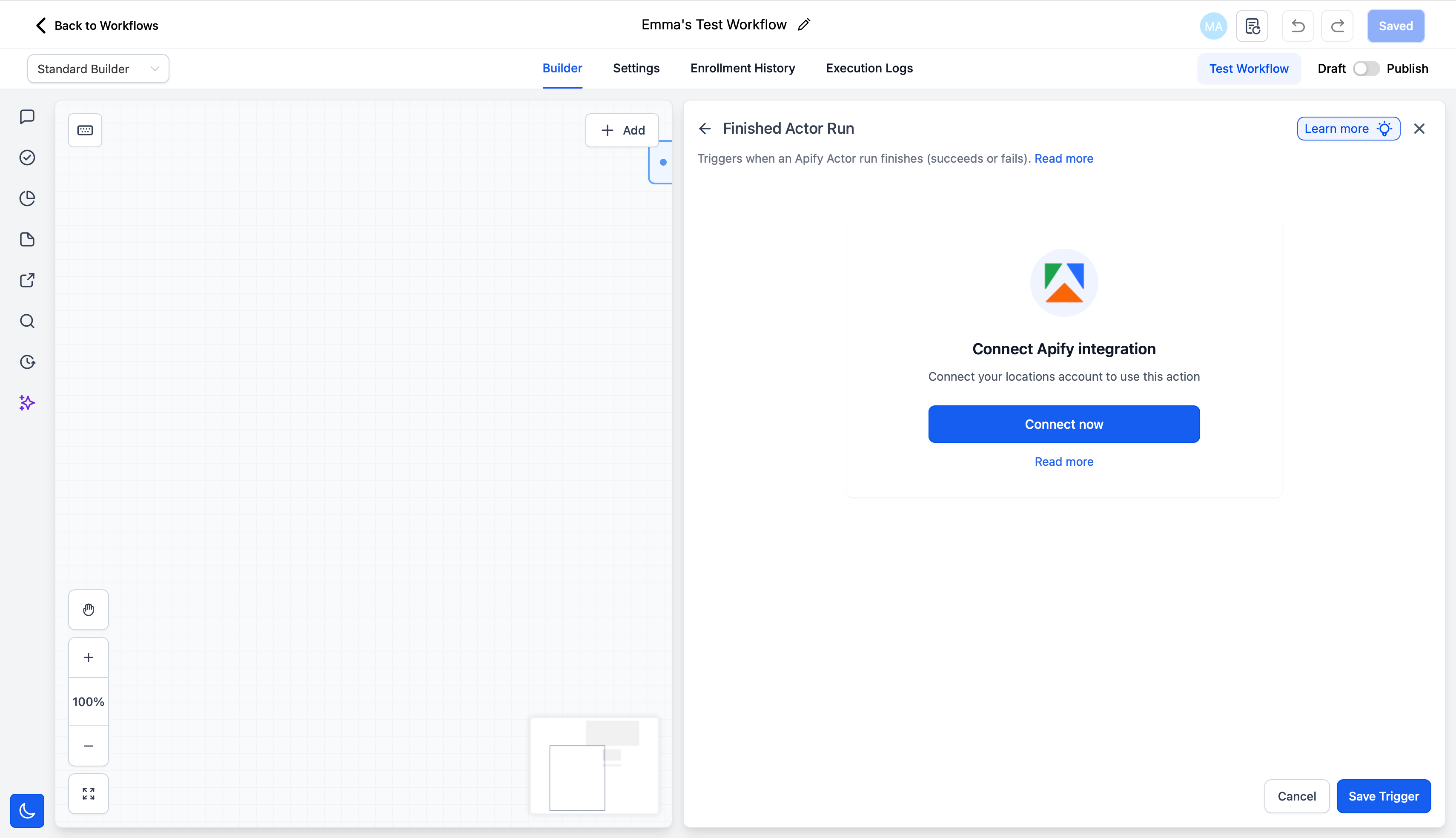Open the comments sidebar icon
The height and width of the screenshot is (838, 1456).
27,117
